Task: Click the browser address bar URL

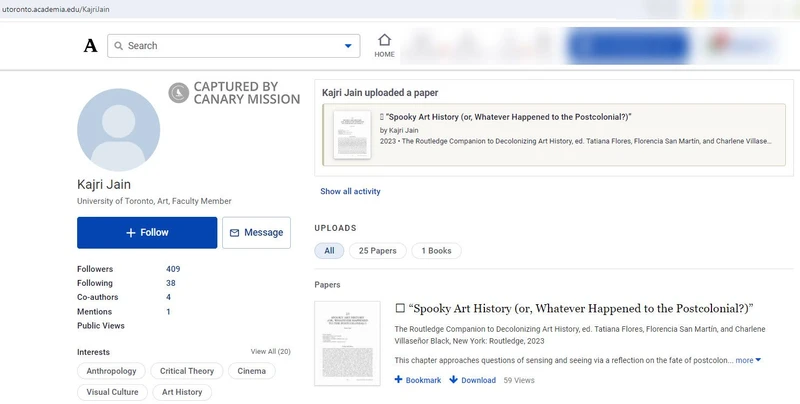Action: pyautogui.click(x=56, y=9)
